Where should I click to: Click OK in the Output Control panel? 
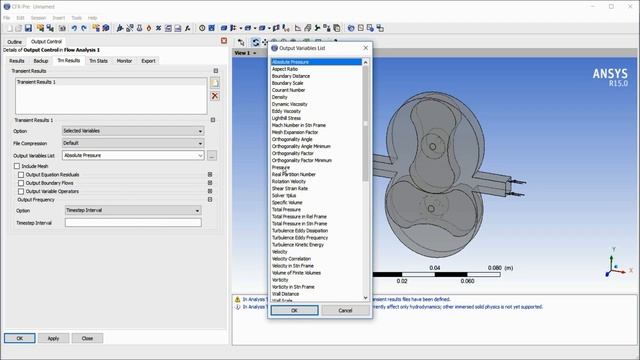[20, 338]
